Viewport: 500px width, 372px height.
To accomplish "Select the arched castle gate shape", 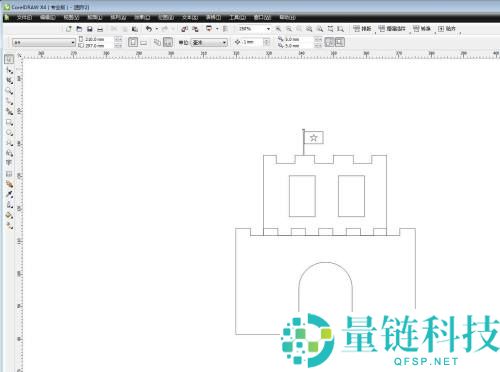I will (x=325, y=287).
